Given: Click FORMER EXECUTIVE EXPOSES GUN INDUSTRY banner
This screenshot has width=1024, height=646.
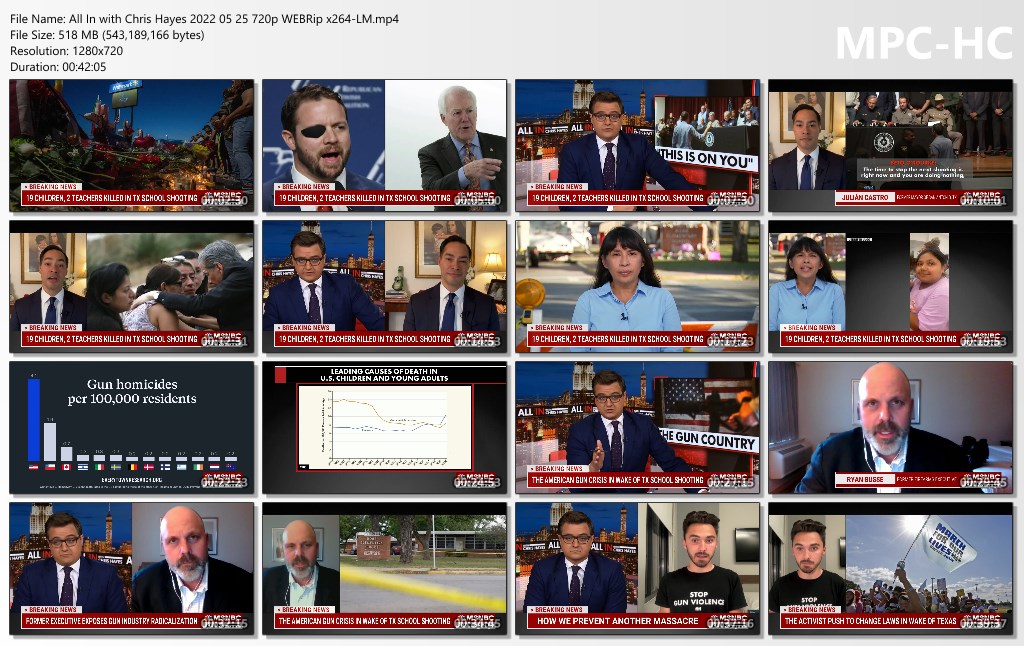Looking at the screenshot, I should 112,621.
